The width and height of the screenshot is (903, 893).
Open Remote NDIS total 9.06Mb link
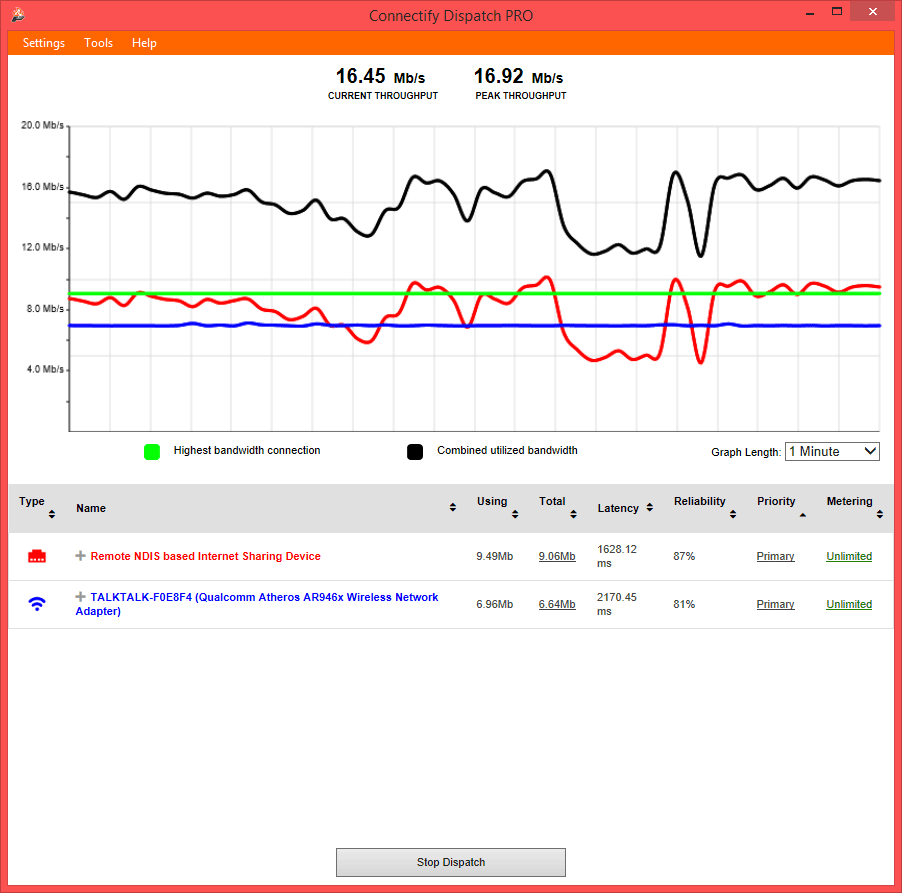pos(557,556)
